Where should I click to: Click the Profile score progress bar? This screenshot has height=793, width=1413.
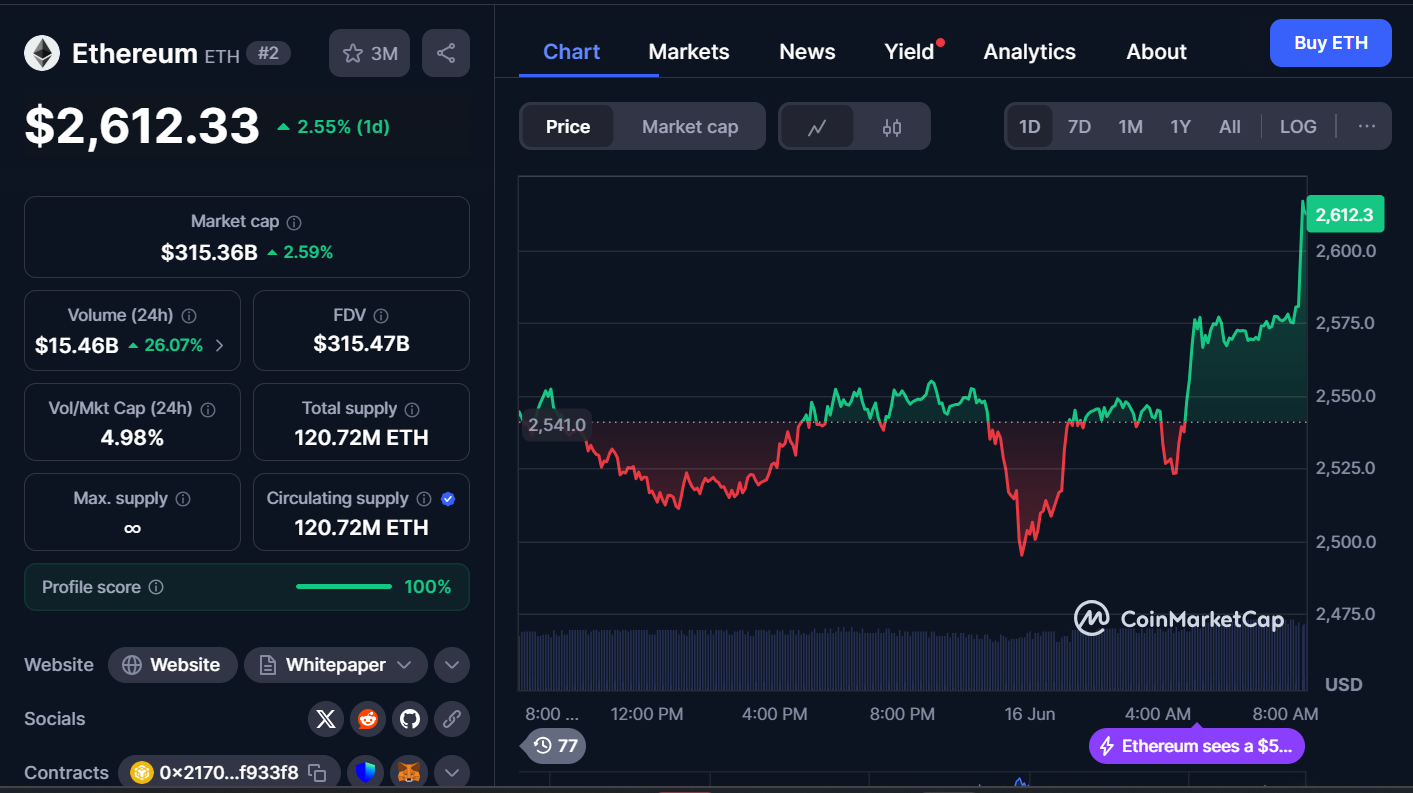coord(344,587)
